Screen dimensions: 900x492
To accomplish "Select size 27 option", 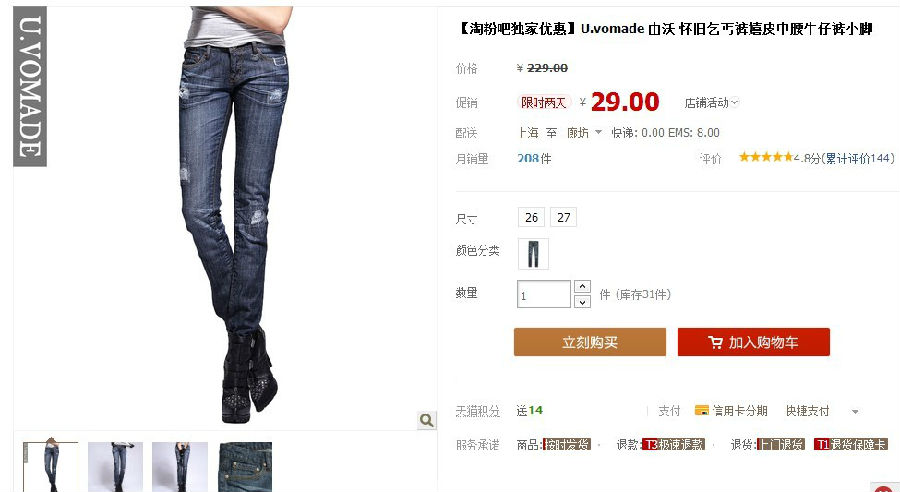I will pos(564,218).
